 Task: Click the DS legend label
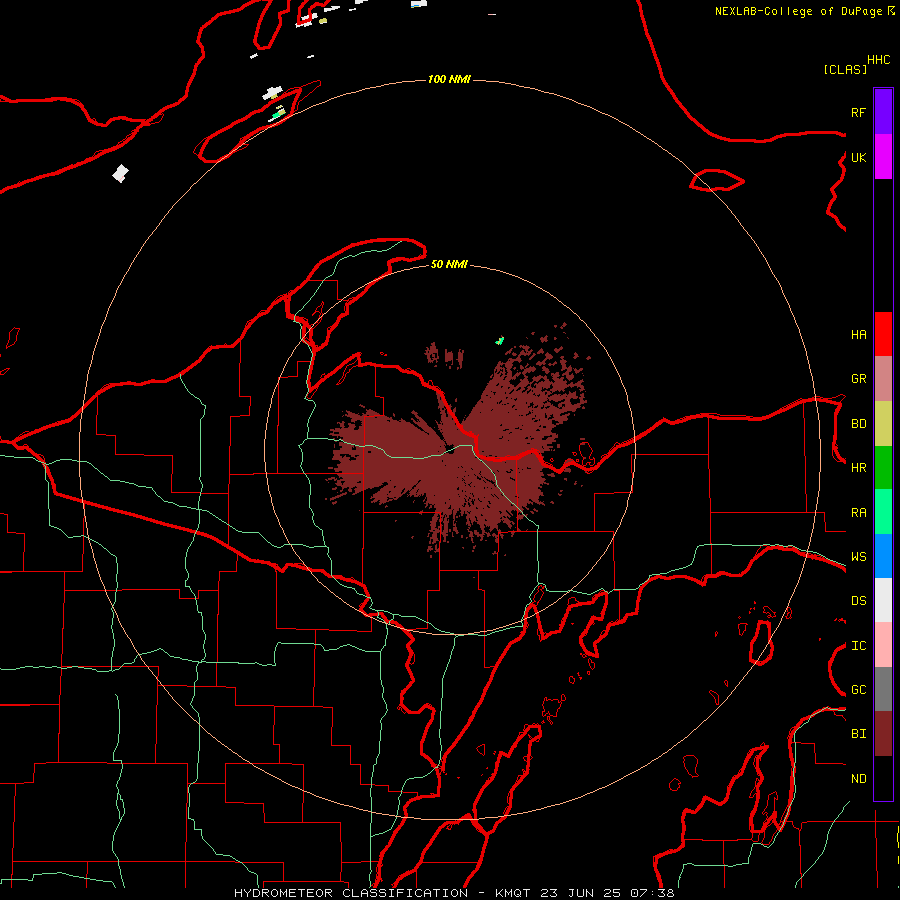(859, 601)
